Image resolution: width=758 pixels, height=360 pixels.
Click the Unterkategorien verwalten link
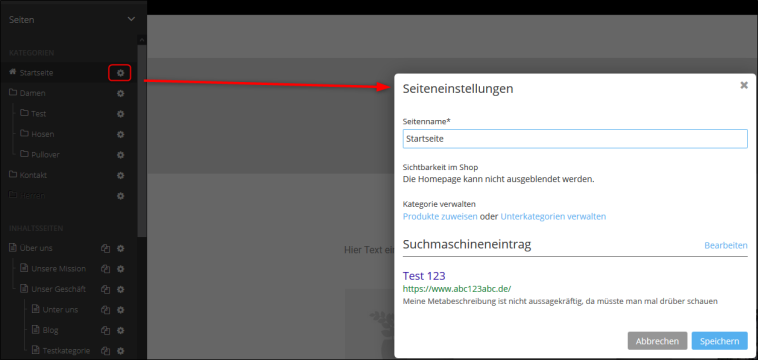click(x=553, y=216)
